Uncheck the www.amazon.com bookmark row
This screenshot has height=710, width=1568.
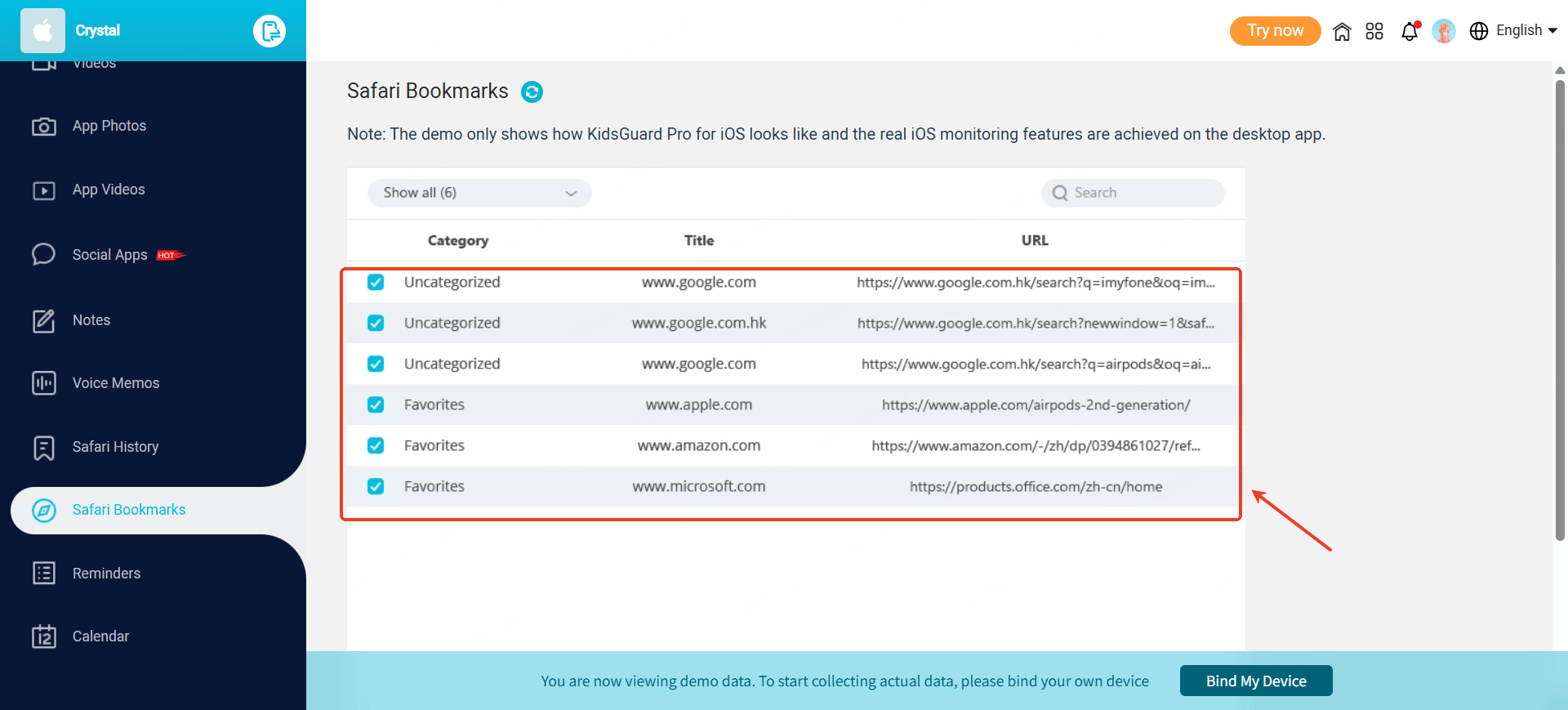[x=376, y=445]
